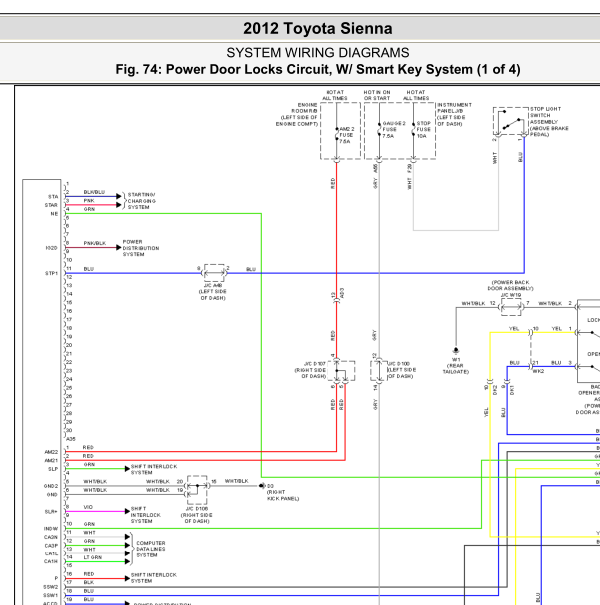Image resolution: width=600 pixels, height=605 pixels.
Task: Click the 'STA' terminal label
Action: 53,197
